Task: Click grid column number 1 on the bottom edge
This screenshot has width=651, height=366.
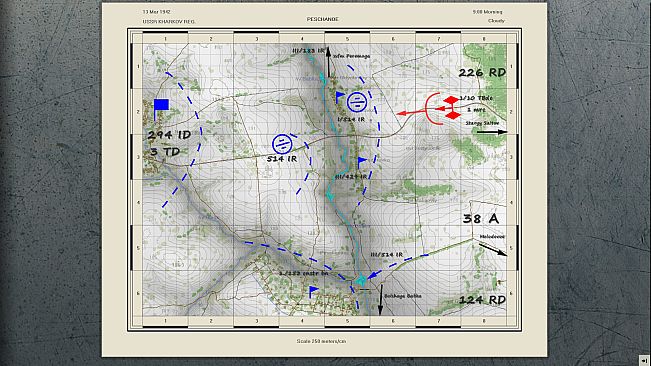Action: 165,321
